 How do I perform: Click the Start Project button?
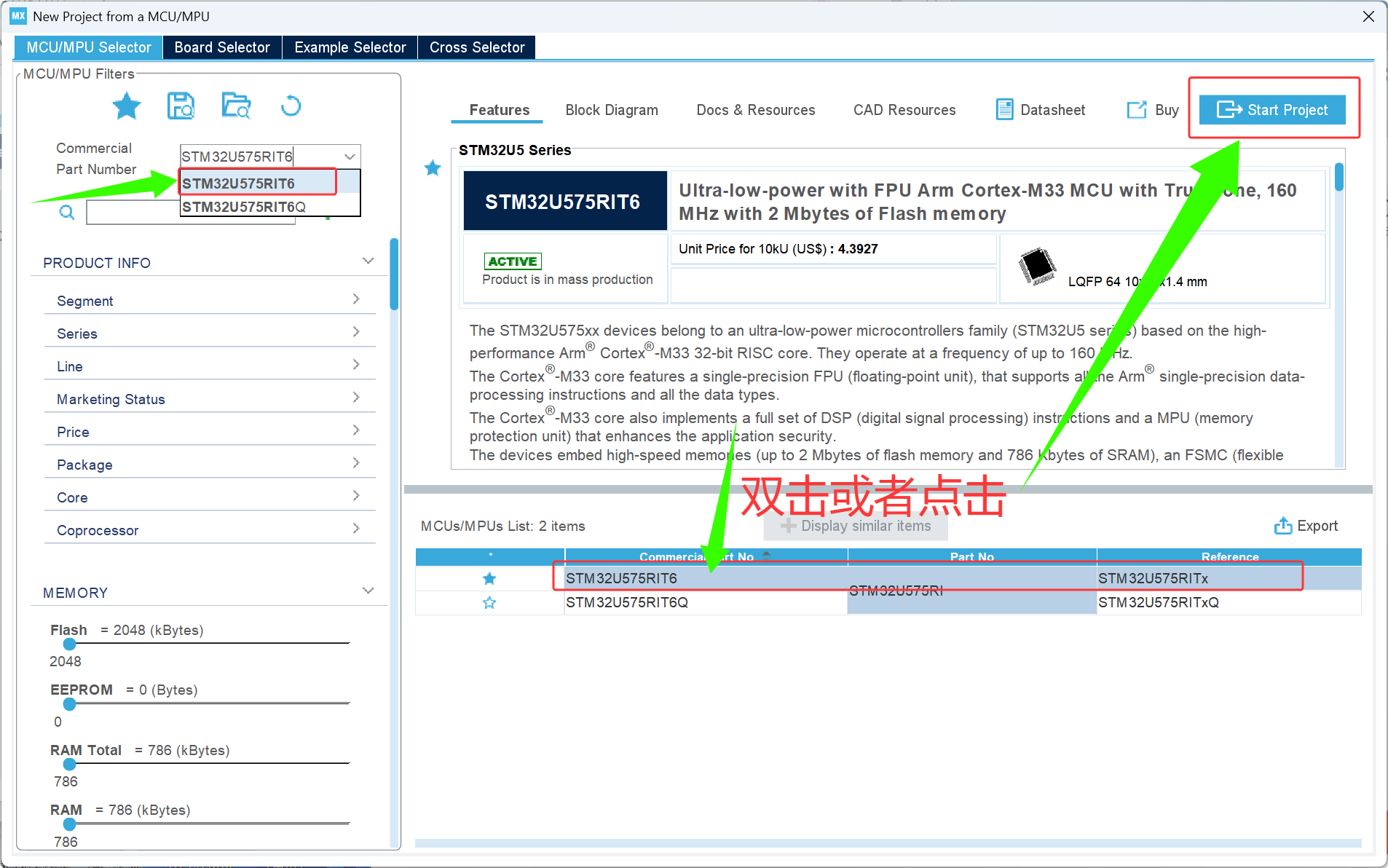click(x=1272, y=110)
